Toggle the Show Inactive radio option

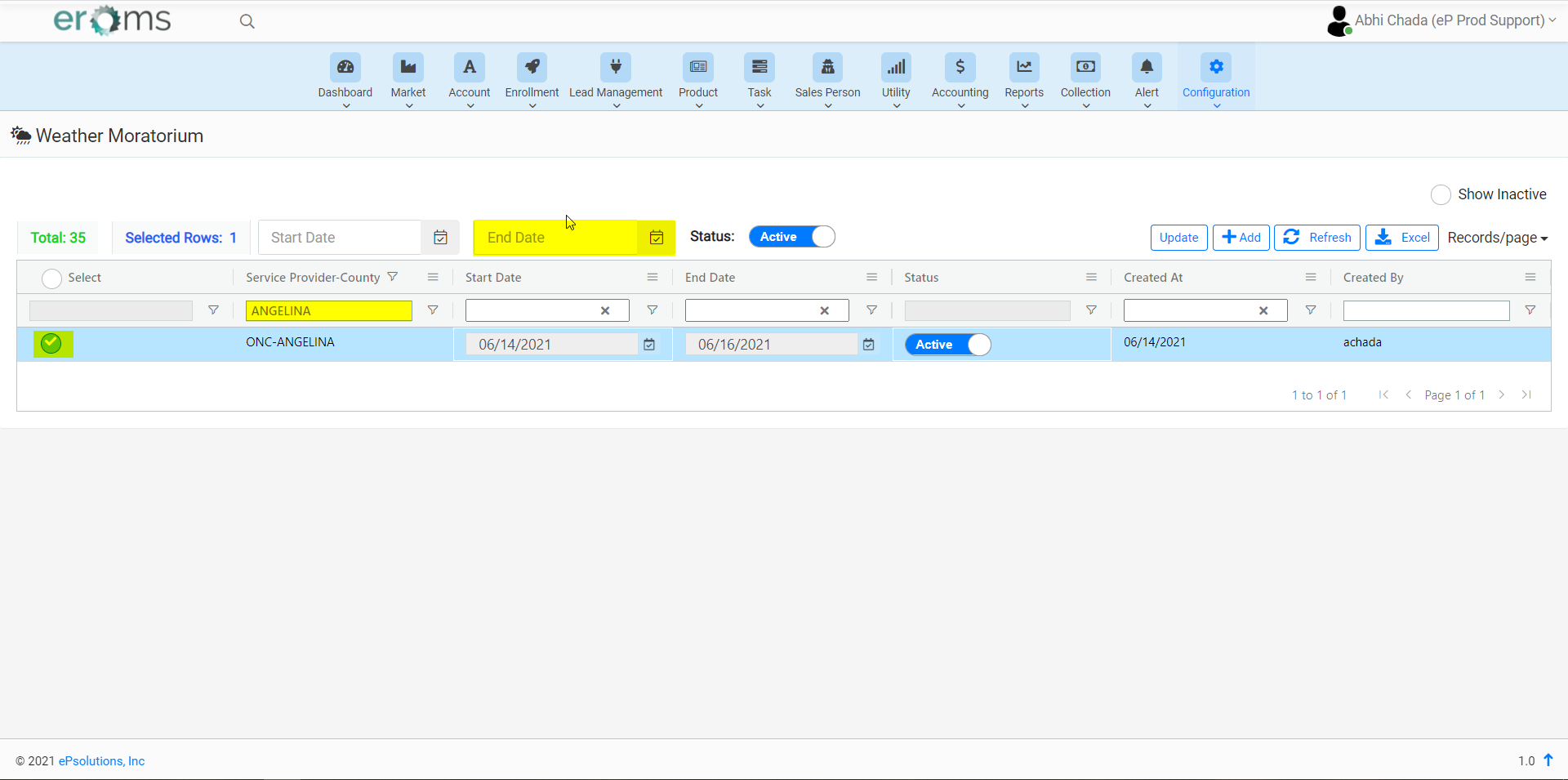click(x=1441, y=194)
